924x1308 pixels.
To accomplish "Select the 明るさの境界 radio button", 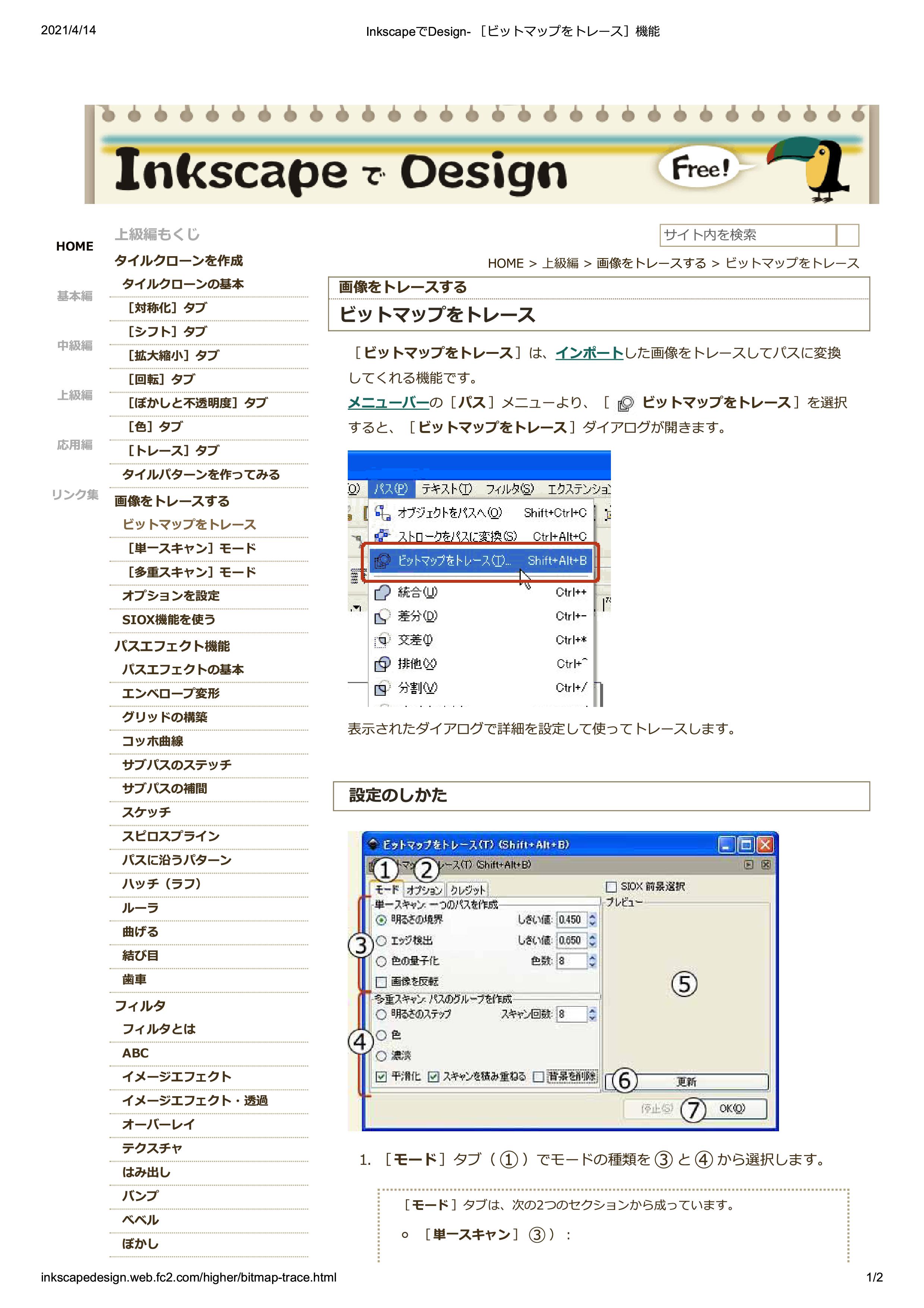I will point(381,920).
